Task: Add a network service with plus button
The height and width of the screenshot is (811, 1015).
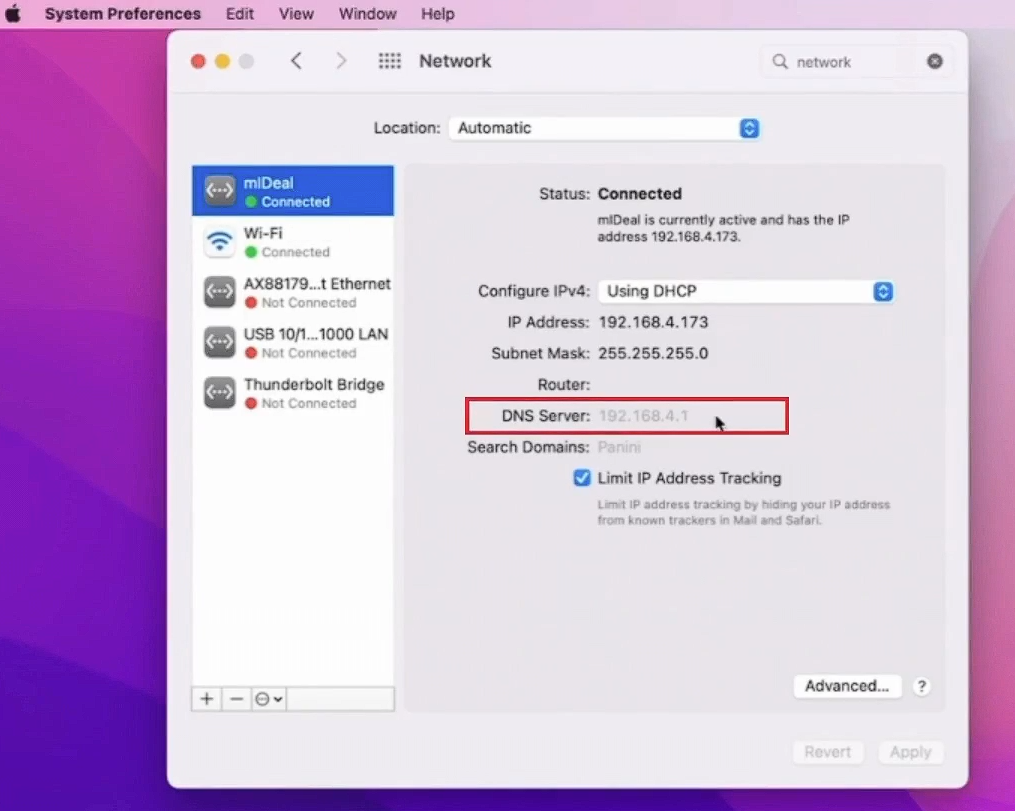Action: (207, 699)
